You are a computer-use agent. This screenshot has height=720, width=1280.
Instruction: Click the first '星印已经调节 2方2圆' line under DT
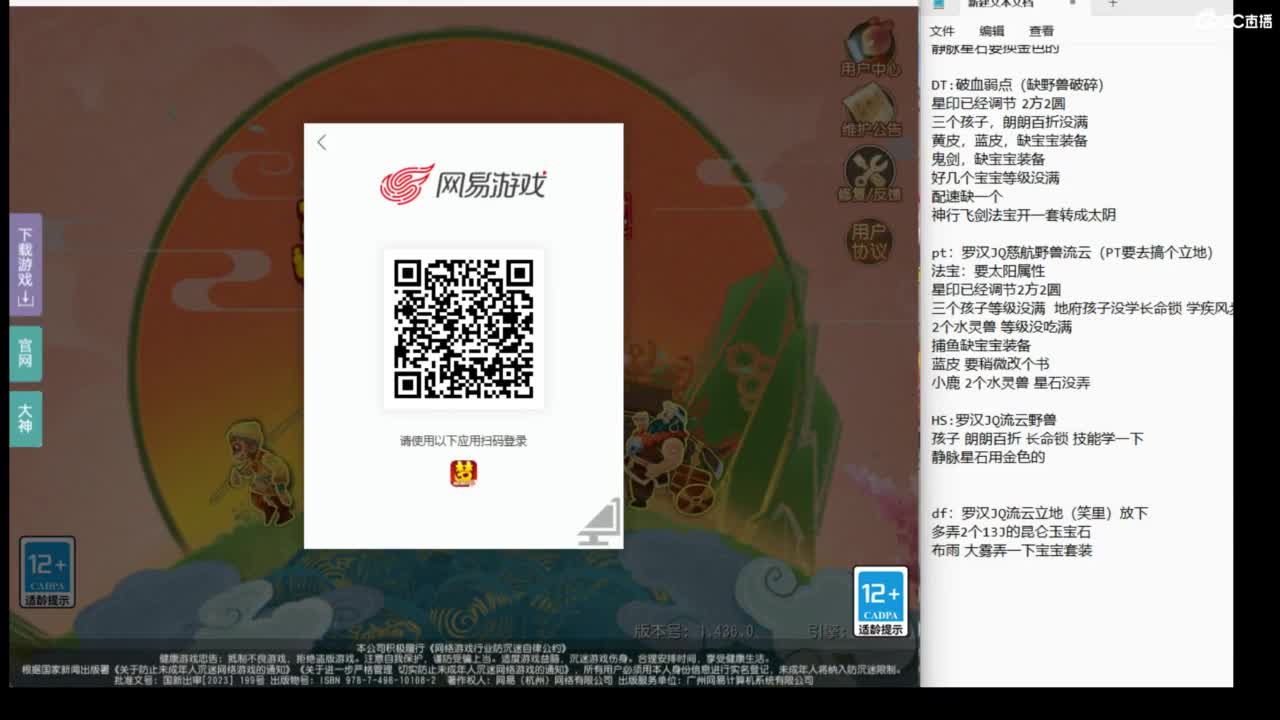[x=998, y=103]
